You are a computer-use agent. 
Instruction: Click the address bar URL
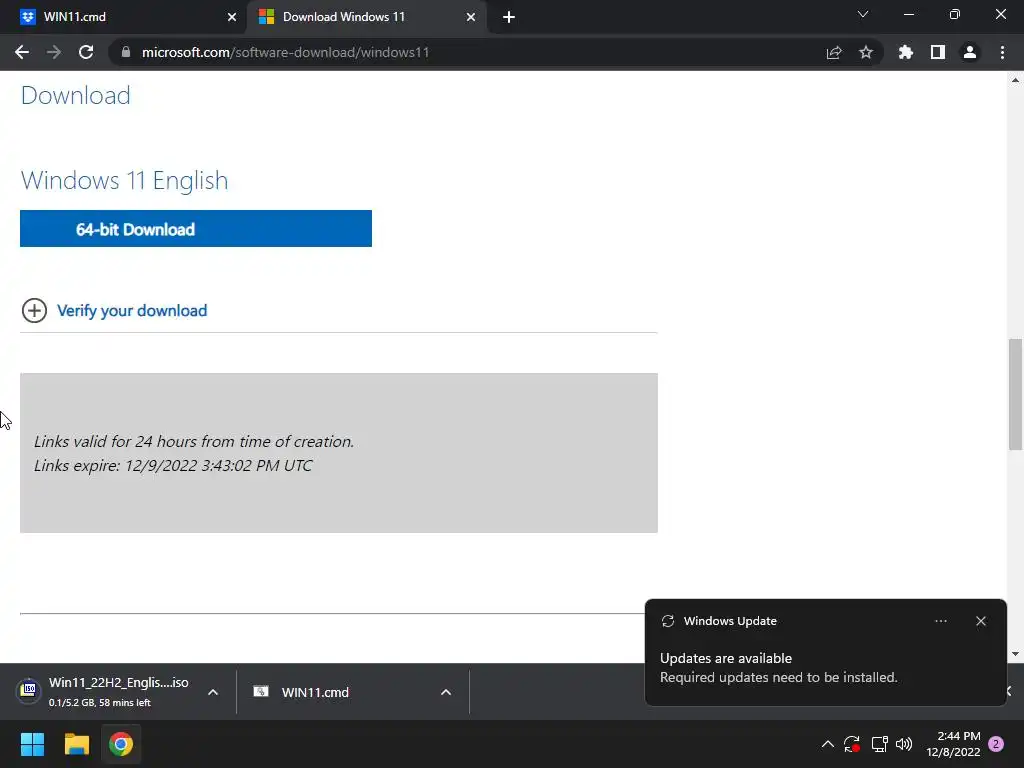(x=285, y=52)
